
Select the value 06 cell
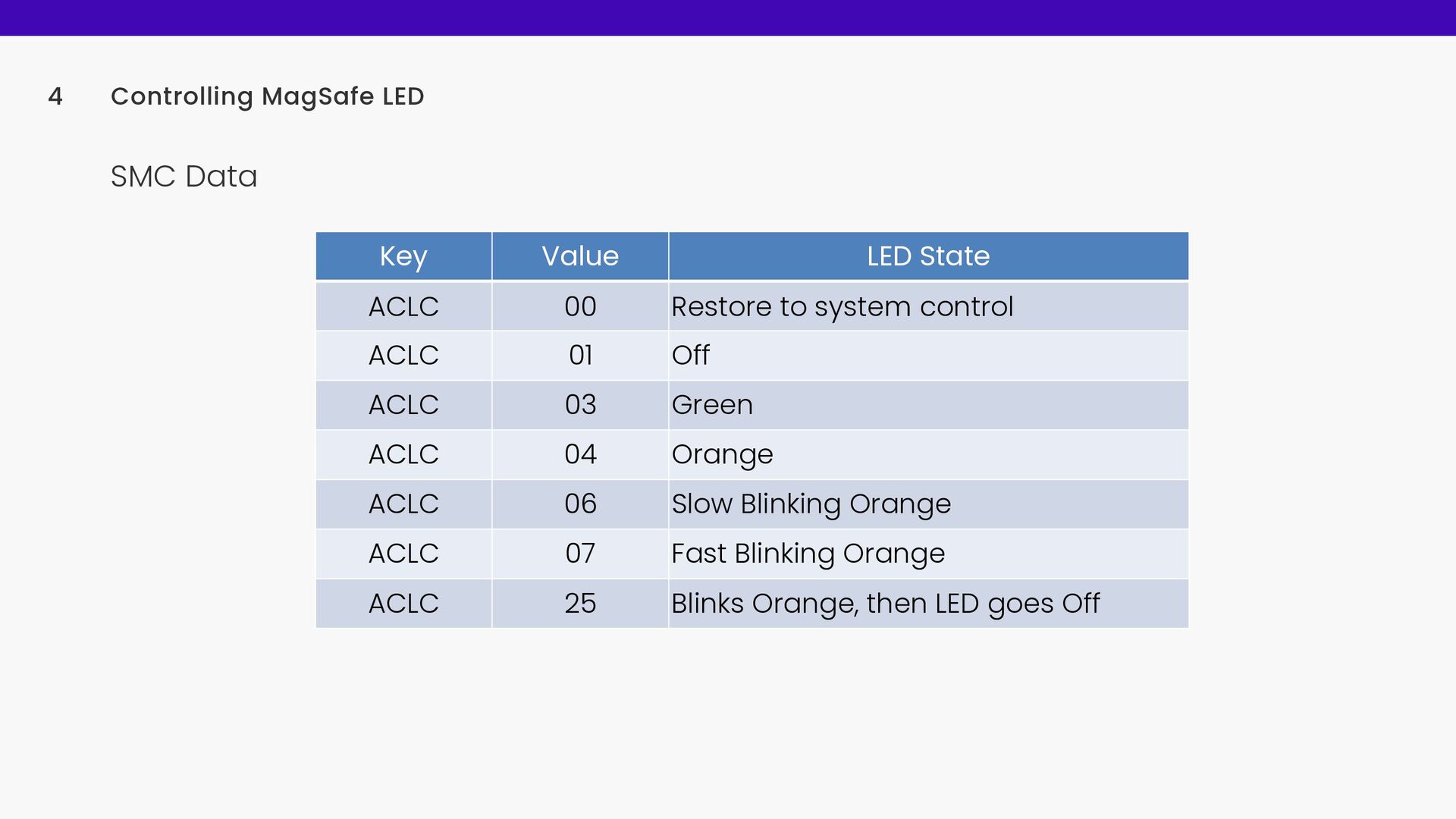580,504
